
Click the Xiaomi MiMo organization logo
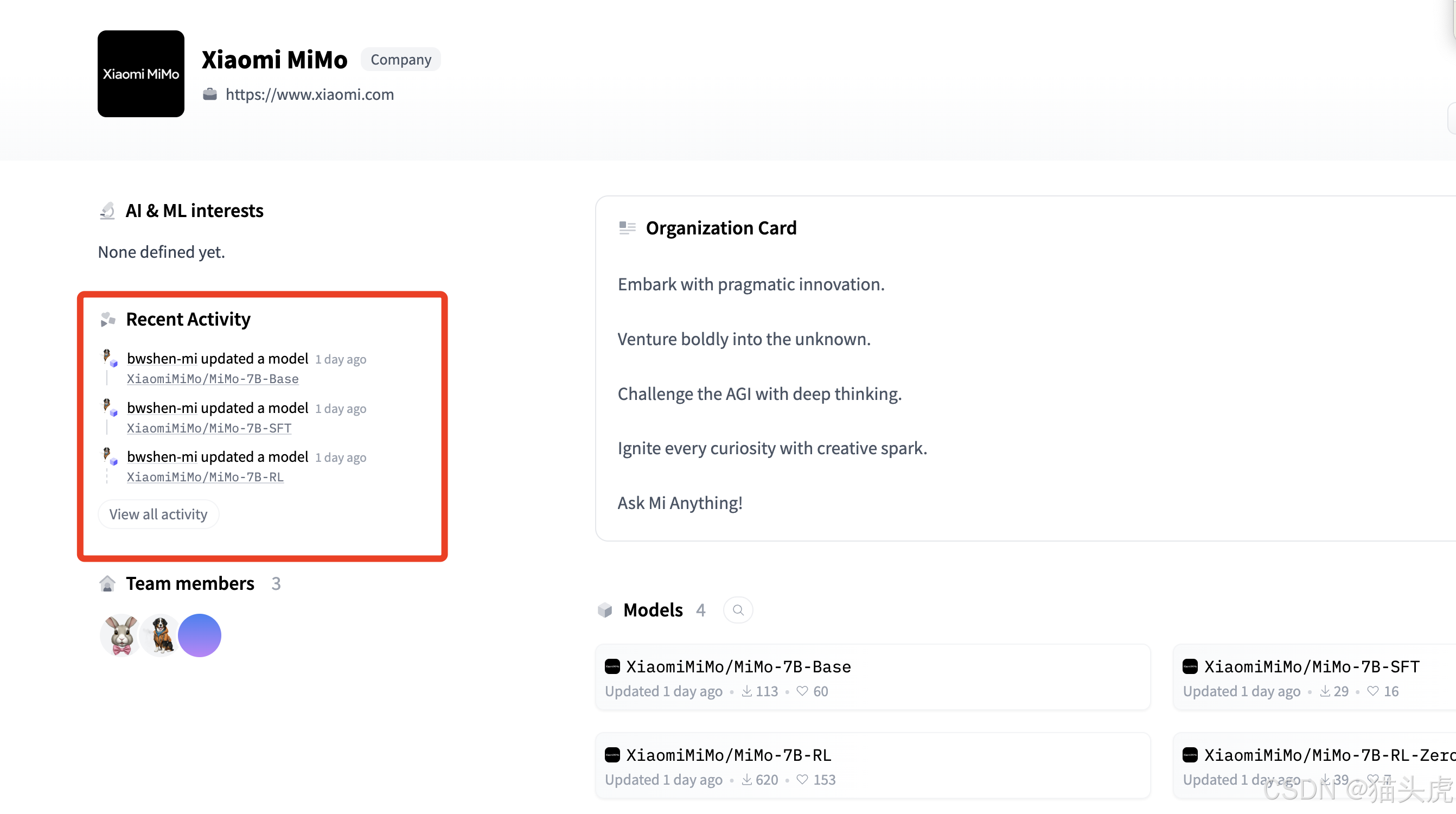(141, 73)
